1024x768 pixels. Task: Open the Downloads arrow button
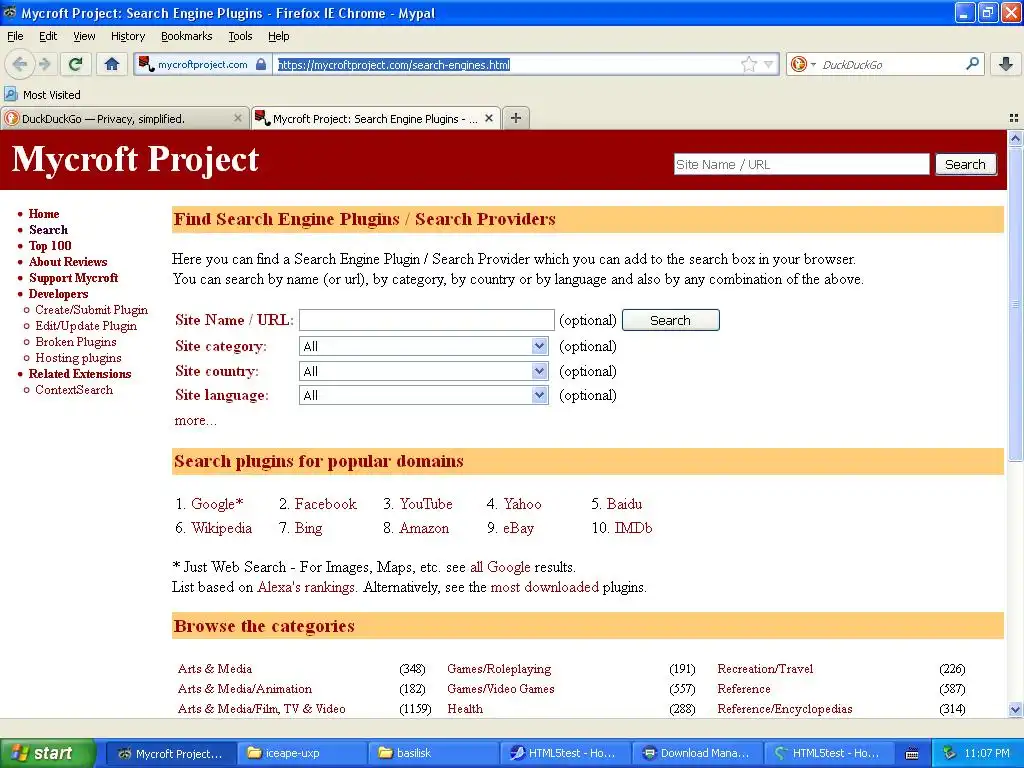[x=1006, y=64]
